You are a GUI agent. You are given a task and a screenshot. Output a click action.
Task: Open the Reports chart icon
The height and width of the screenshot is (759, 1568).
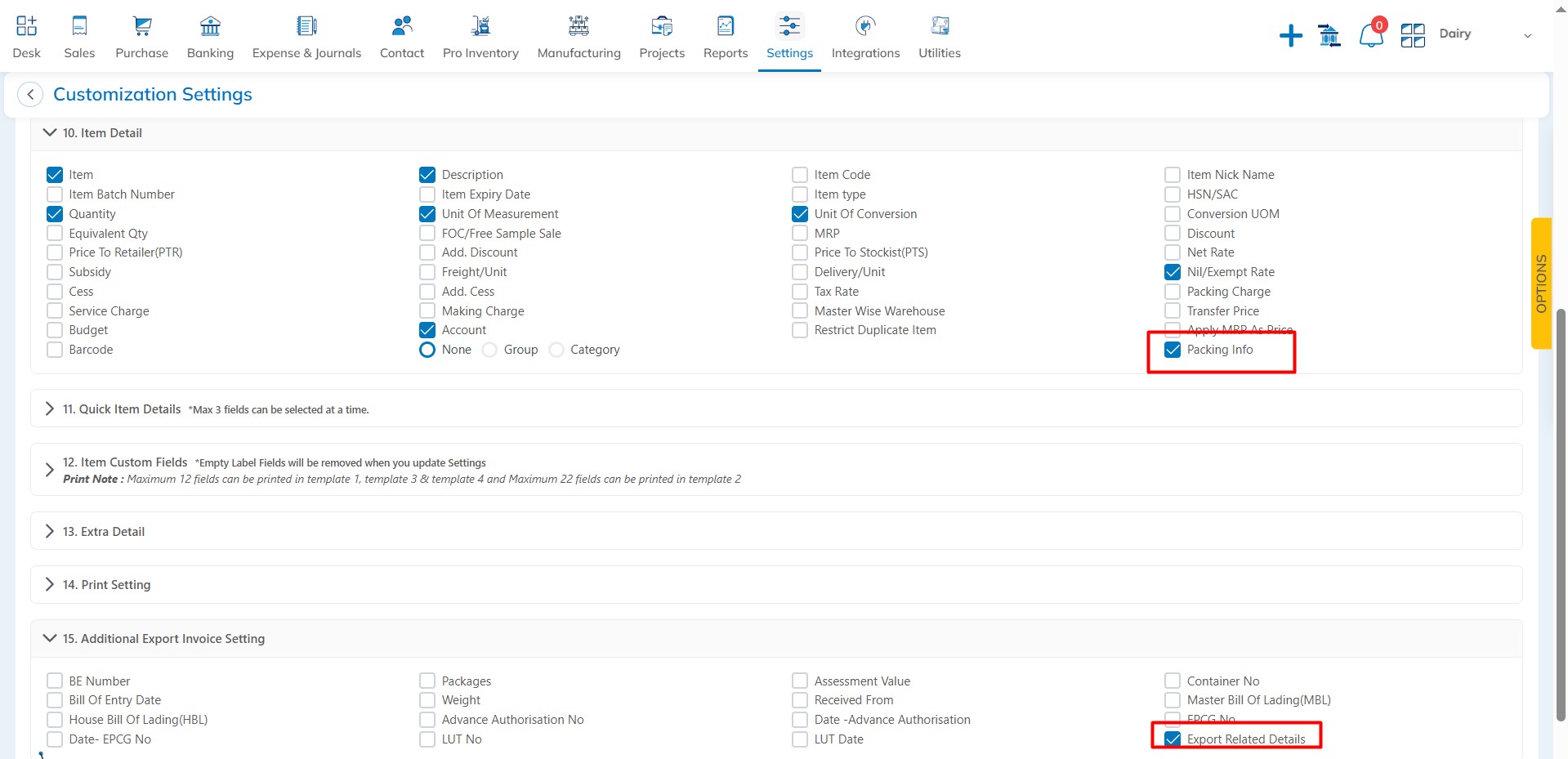pyautogui.click(x=726, y=26)
